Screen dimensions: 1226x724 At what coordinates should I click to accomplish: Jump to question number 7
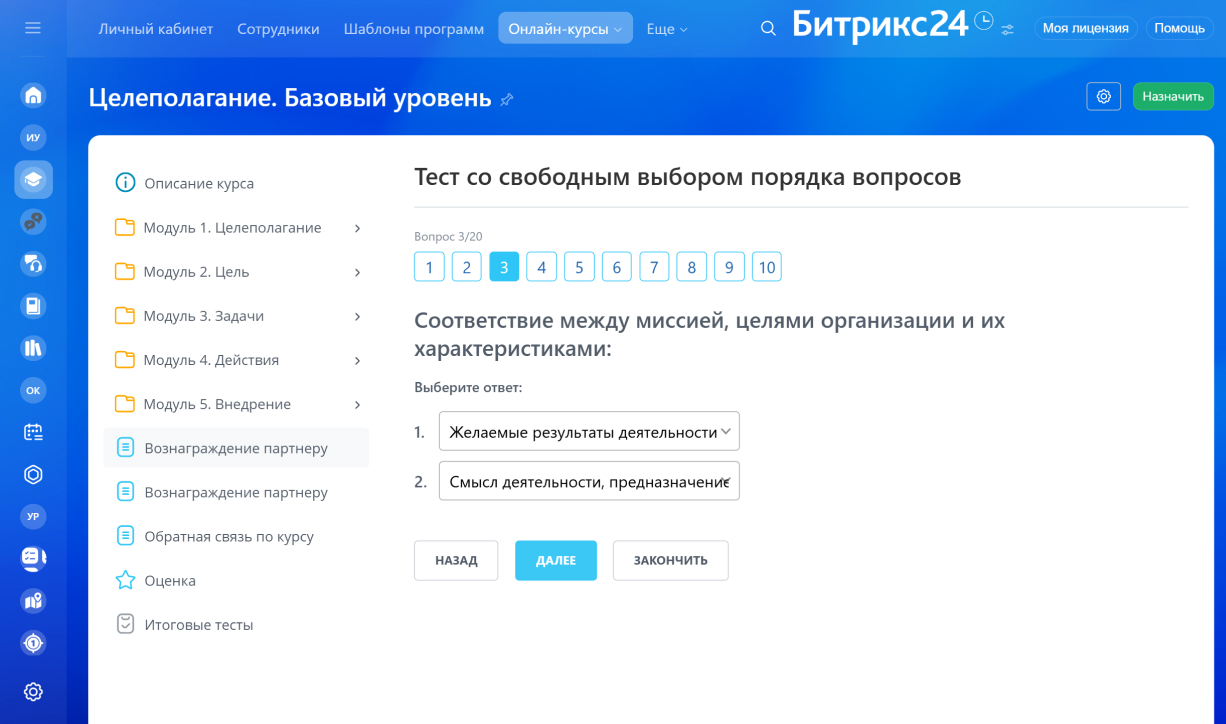pos(654,267)
